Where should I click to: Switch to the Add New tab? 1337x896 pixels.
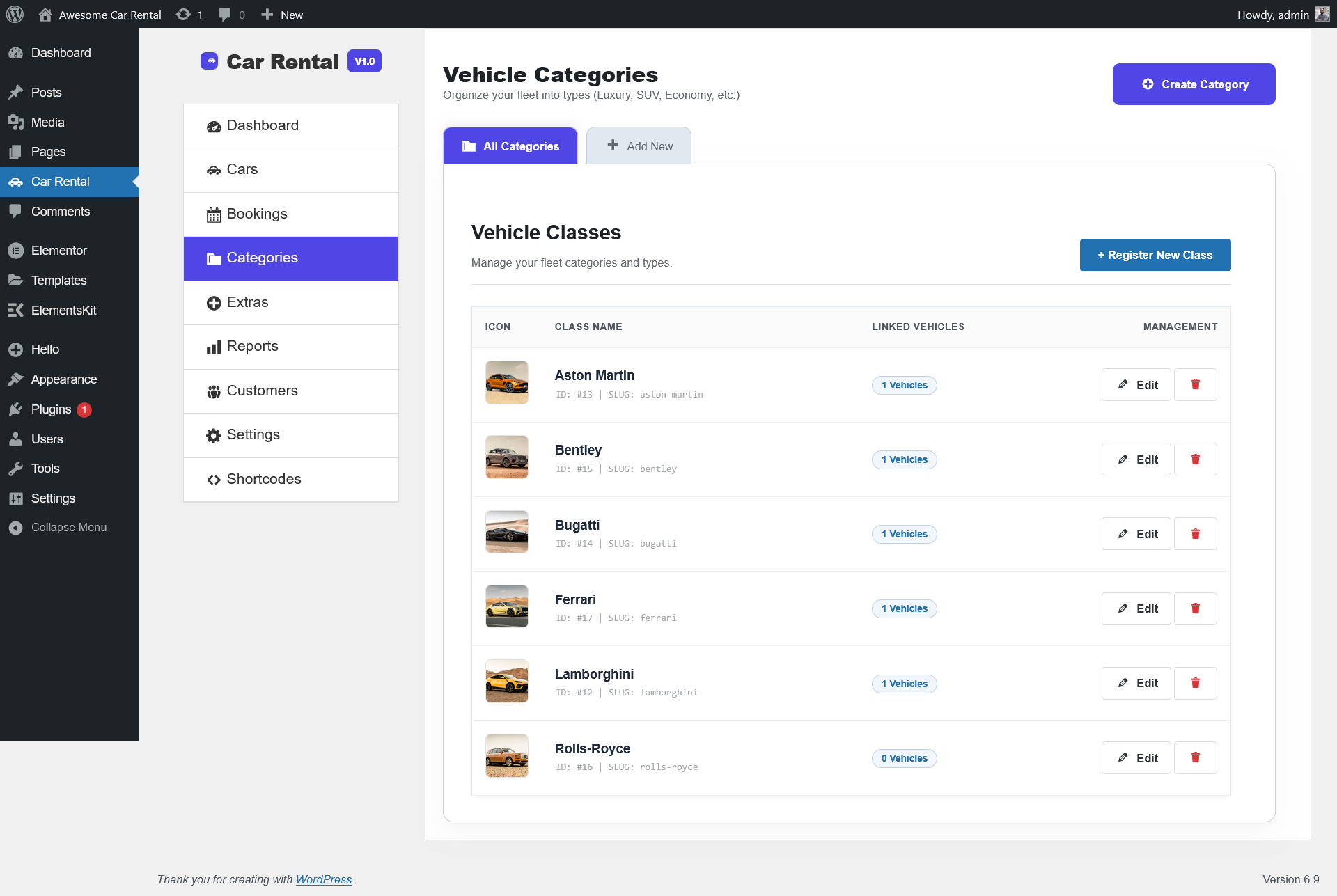coord(639,146)
